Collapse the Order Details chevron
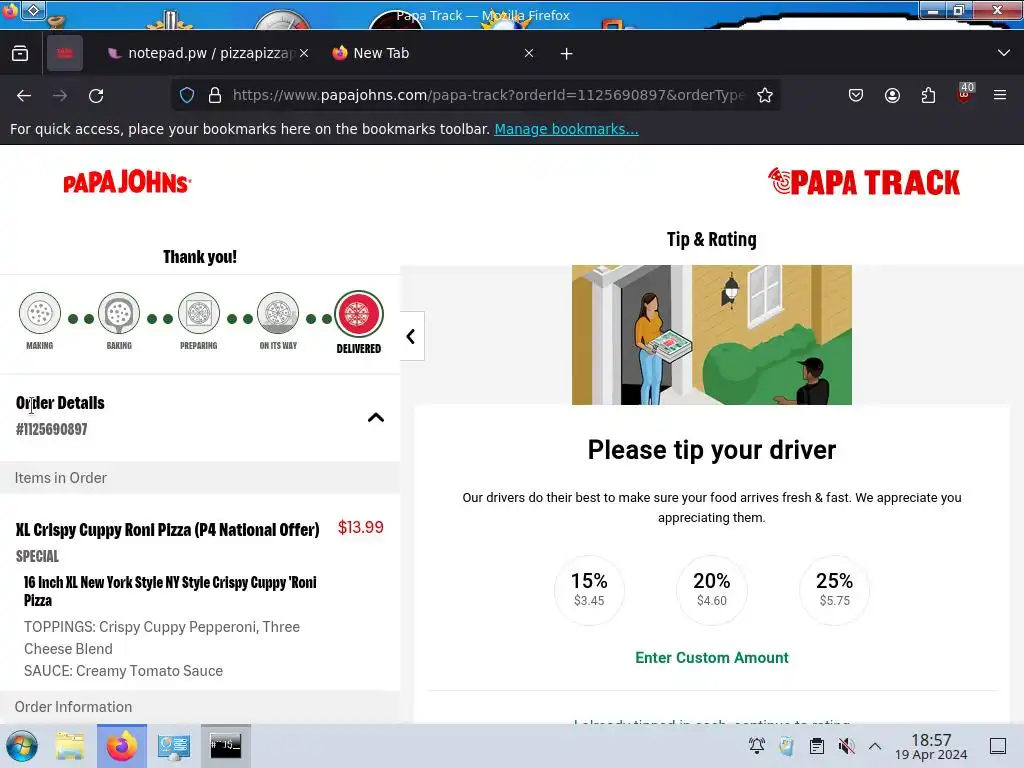The image size is (1024, 768). 376,417
